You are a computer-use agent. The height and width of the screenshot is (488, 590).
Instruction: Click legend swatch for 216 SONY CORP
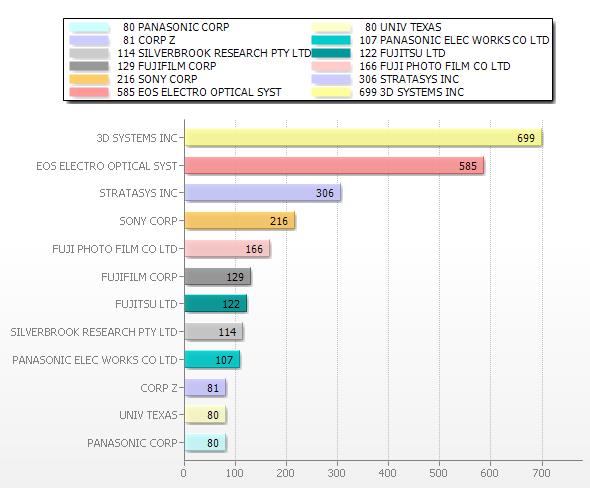pyautogui.click(x=89, y=79)
